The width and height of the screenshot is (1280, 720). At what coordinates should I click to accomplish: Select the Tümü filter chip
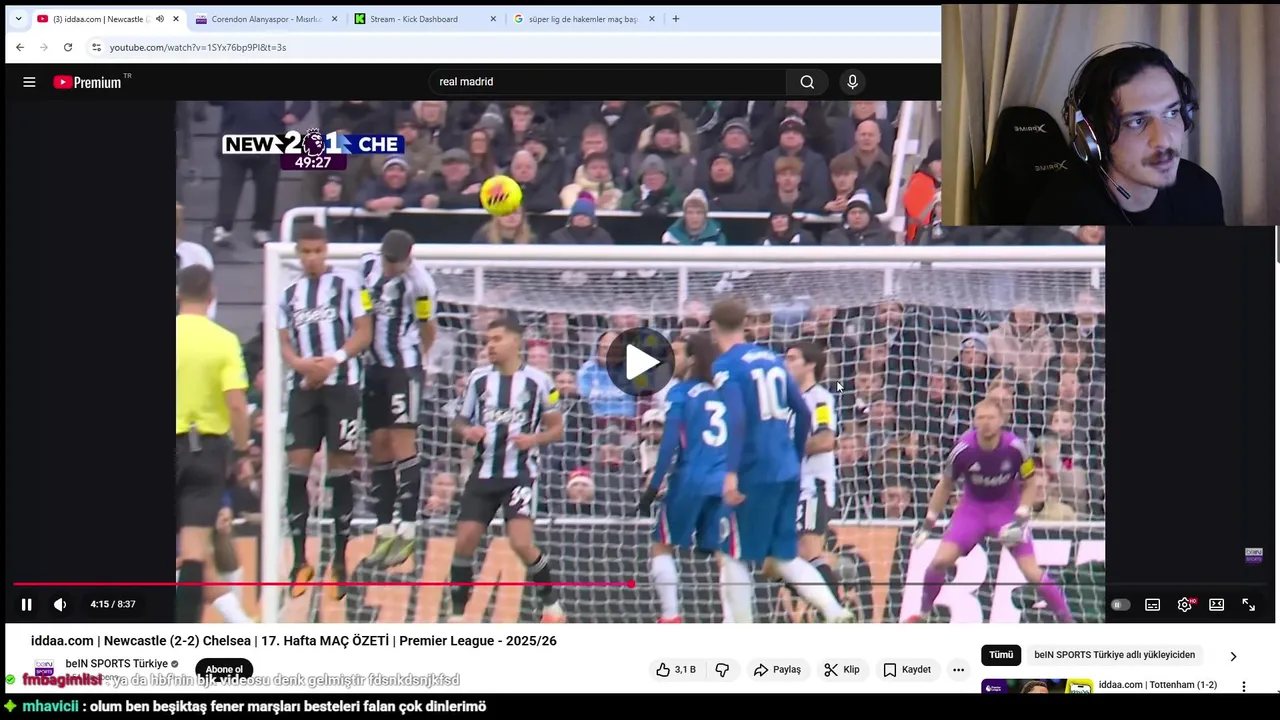(1001, 655)
